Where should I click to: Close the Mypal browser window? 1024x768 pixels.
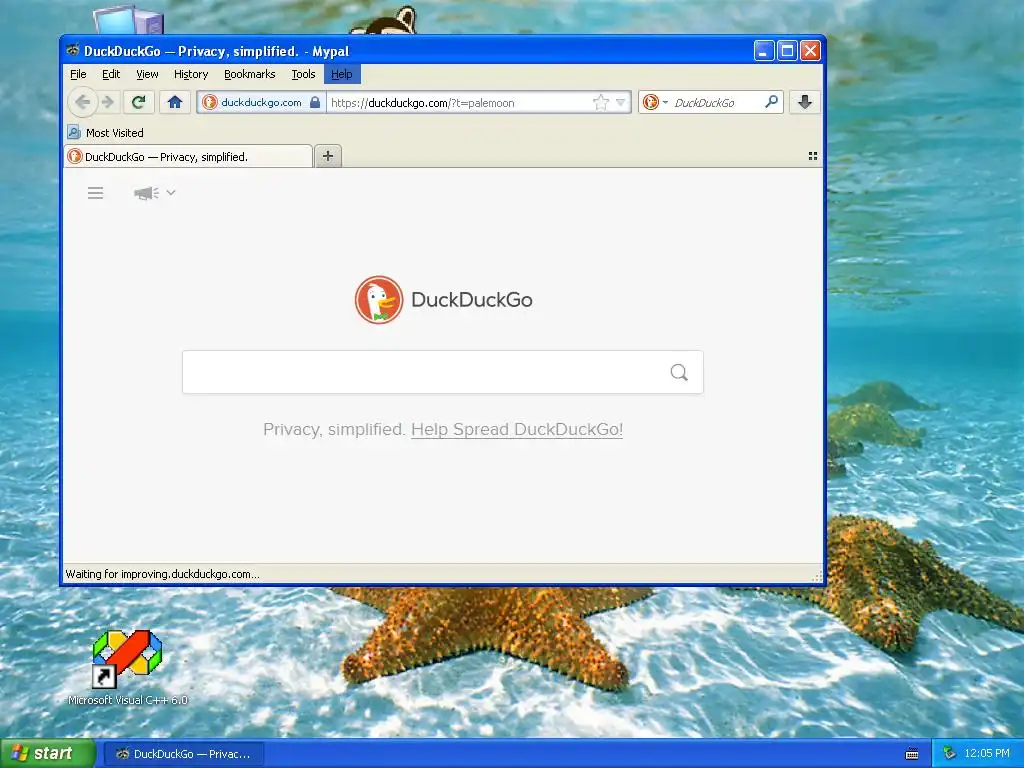(x=810, y=50)
